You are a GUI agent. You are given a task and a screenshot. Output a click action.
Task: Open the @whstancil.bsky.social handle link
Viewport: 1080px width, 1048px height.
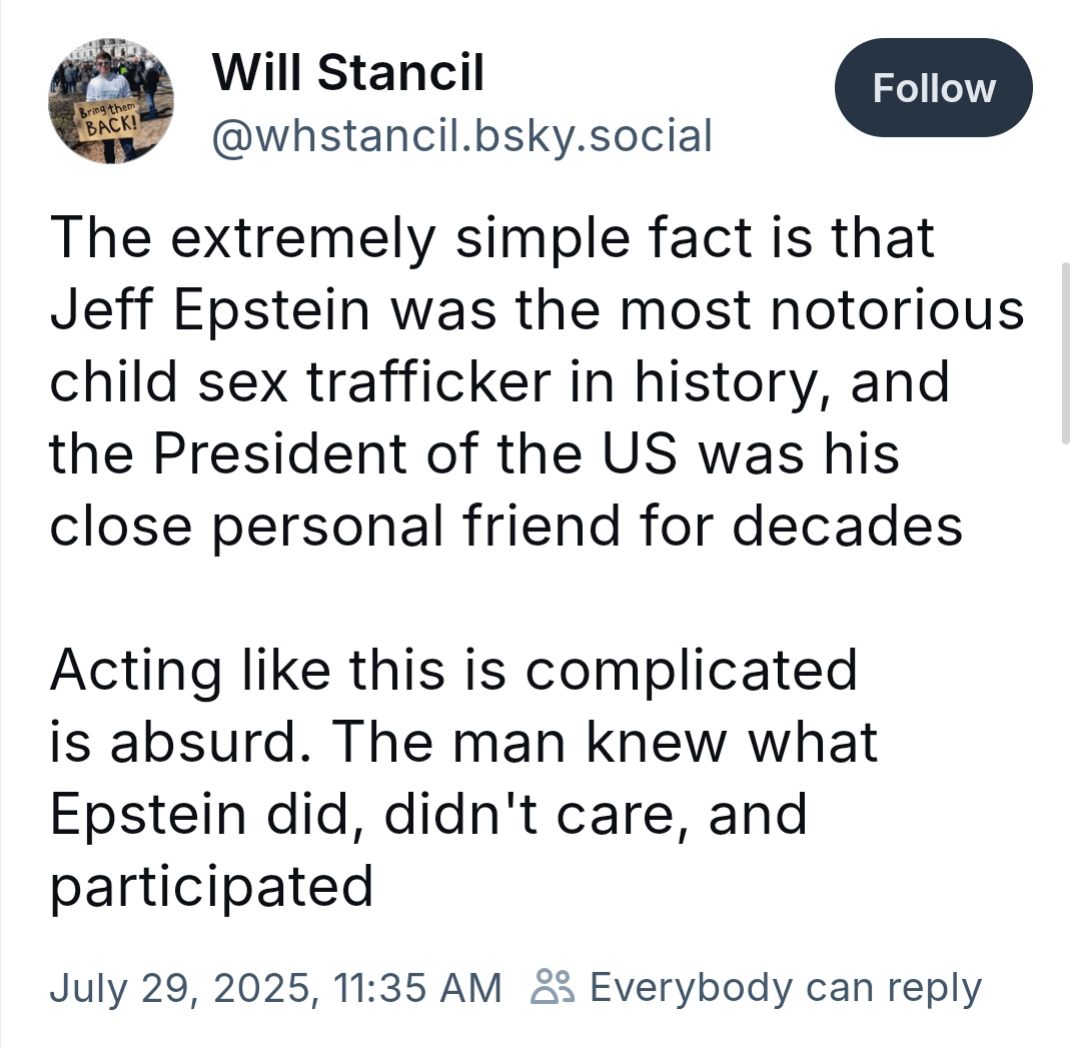(461, 135)
